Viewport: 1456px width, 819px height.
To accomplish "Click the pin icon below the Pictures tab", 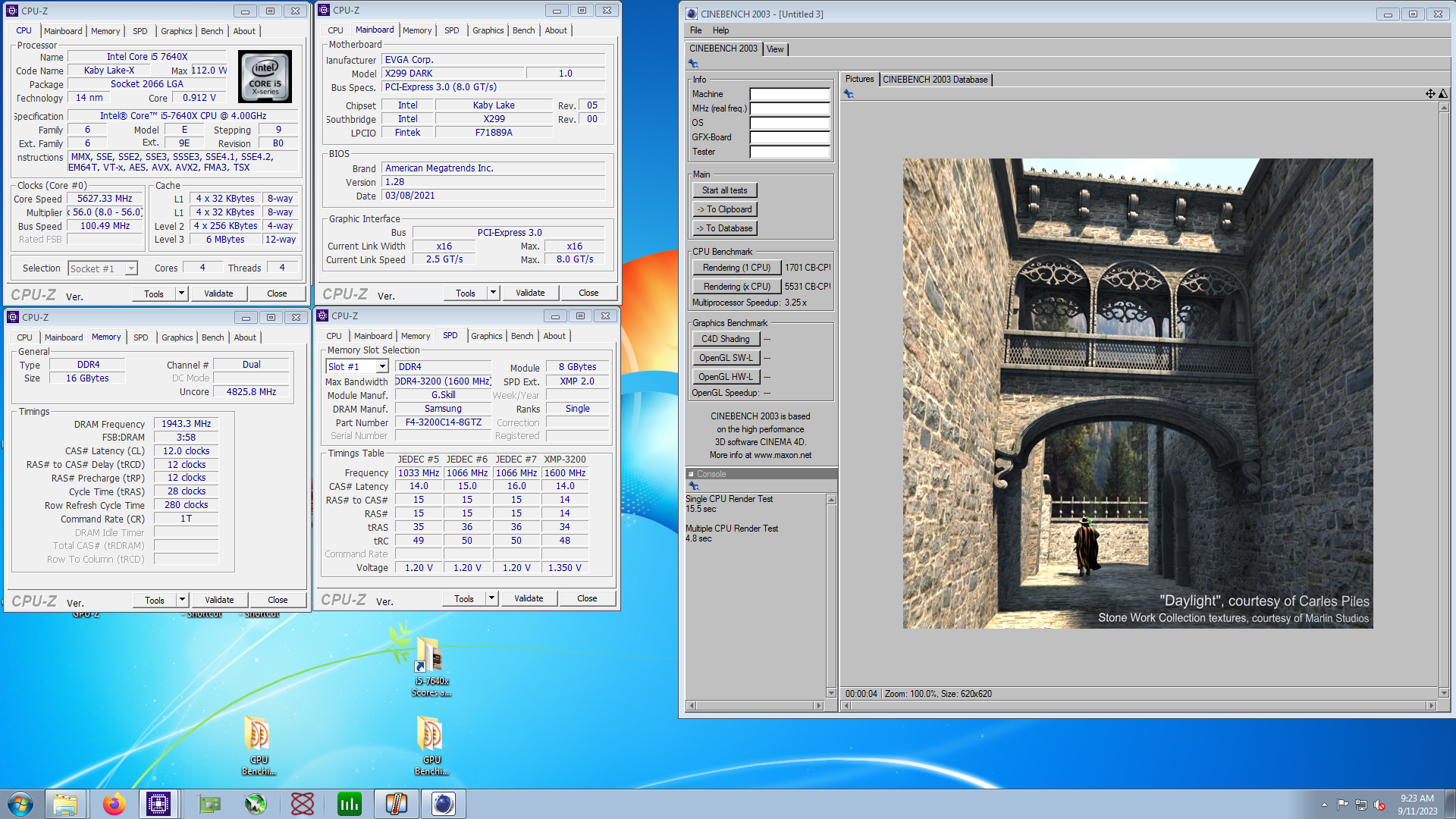I will [849, 94].
